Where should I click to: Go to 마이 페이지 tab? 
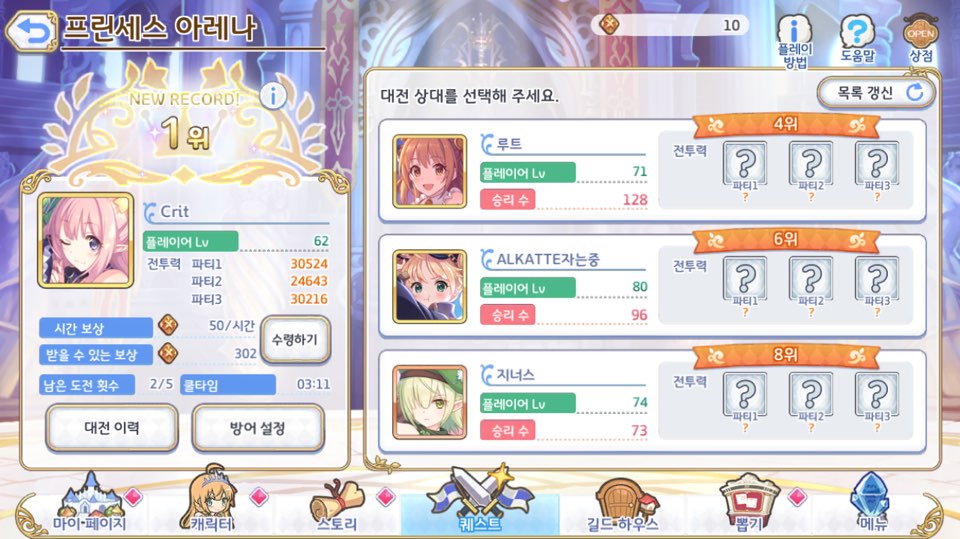[x=90, y=503]
